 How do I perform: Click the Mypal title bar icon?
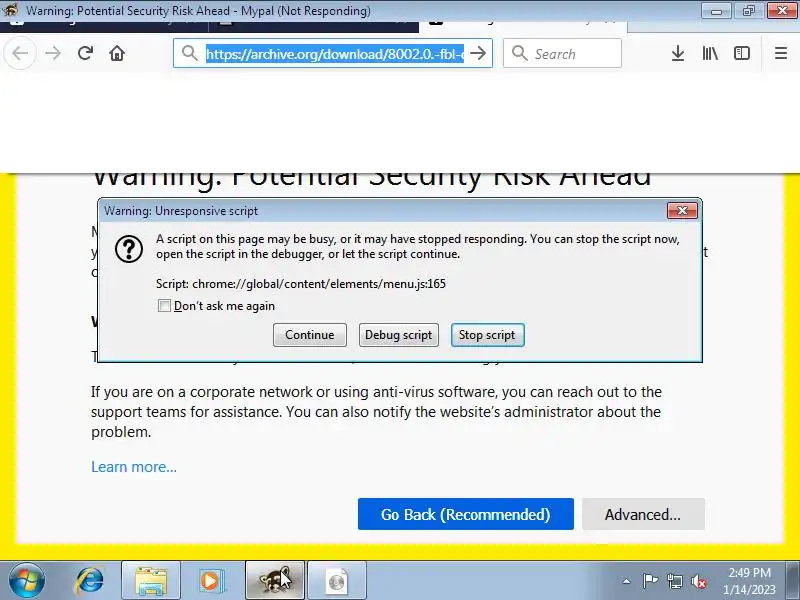coord(10,10)
